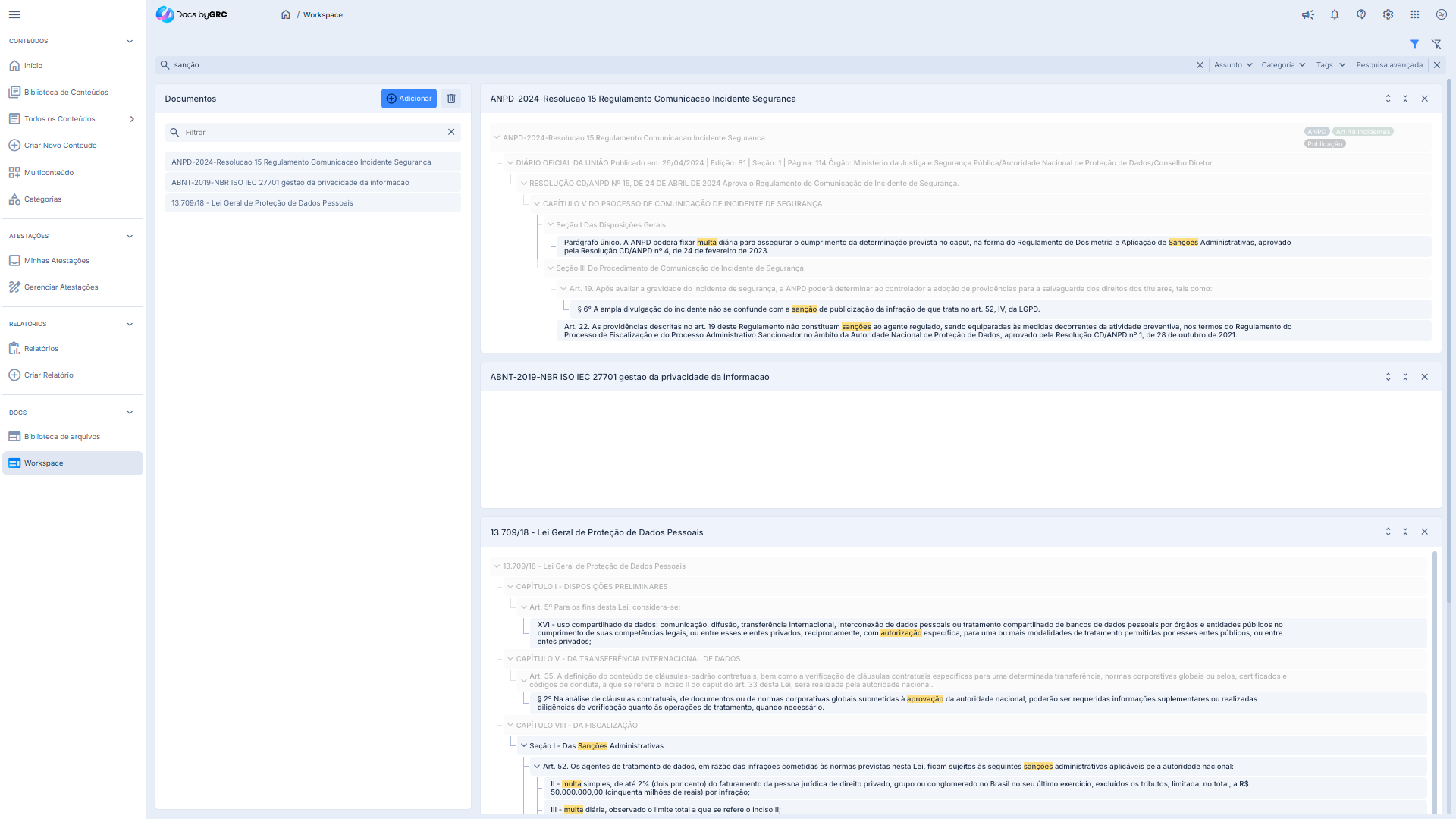
Task: Toggle the hamburger sidebar menu
Action: click(x=14, y=14)
